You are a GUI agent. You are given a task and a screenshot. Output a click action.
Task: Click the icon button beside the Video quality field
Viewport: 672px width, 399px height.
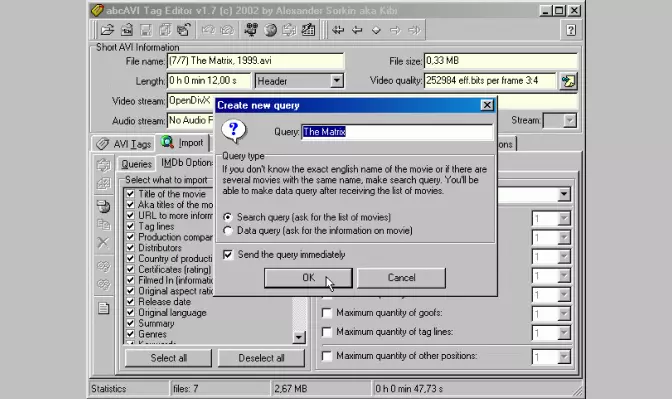click(568, 81)
